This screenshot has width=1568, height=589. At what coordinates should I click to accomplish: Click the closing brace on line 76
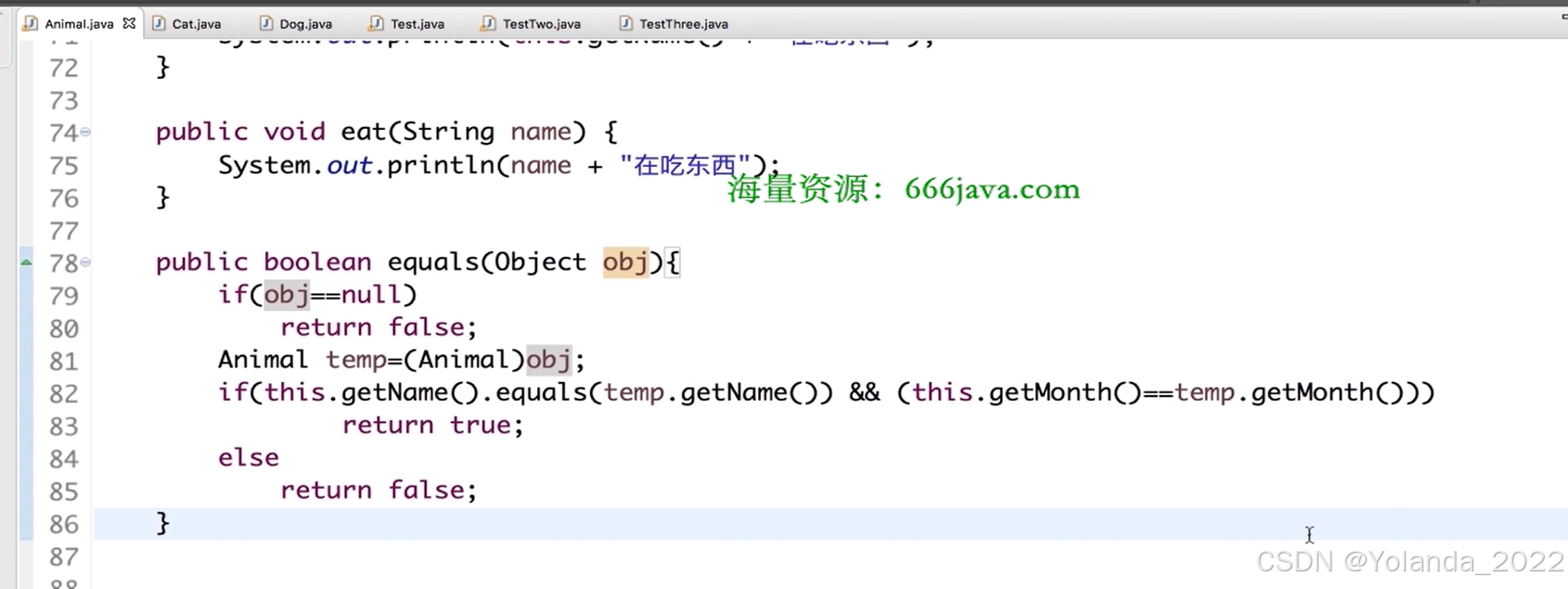tap(163, 198)
